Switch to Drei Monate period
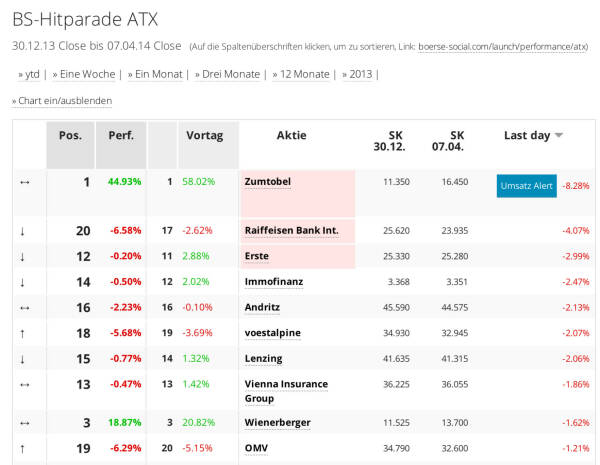The image size is (600, 465). tap(229, 74)
